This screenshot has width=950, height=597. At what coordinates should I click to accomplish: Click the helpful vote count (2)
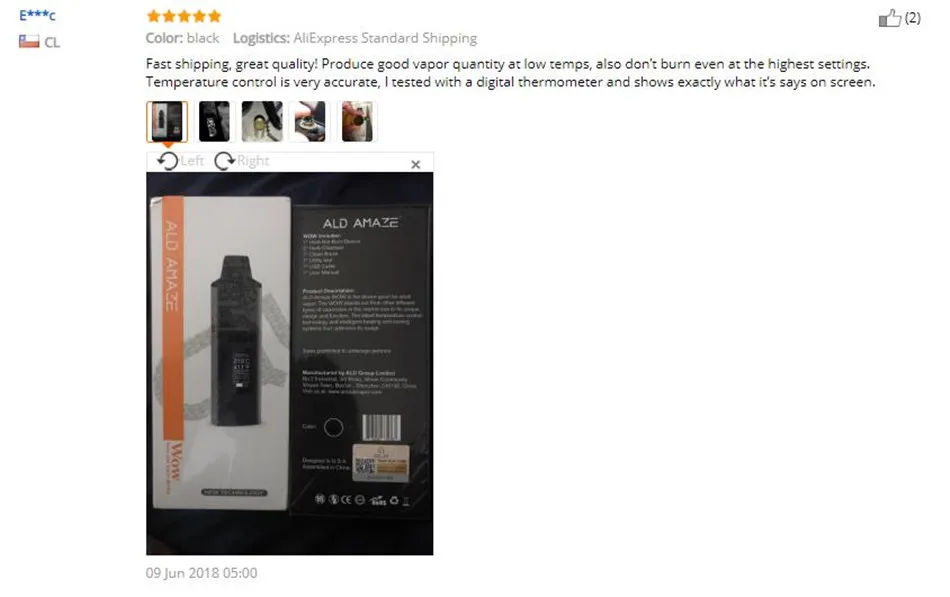coord(912,18)
